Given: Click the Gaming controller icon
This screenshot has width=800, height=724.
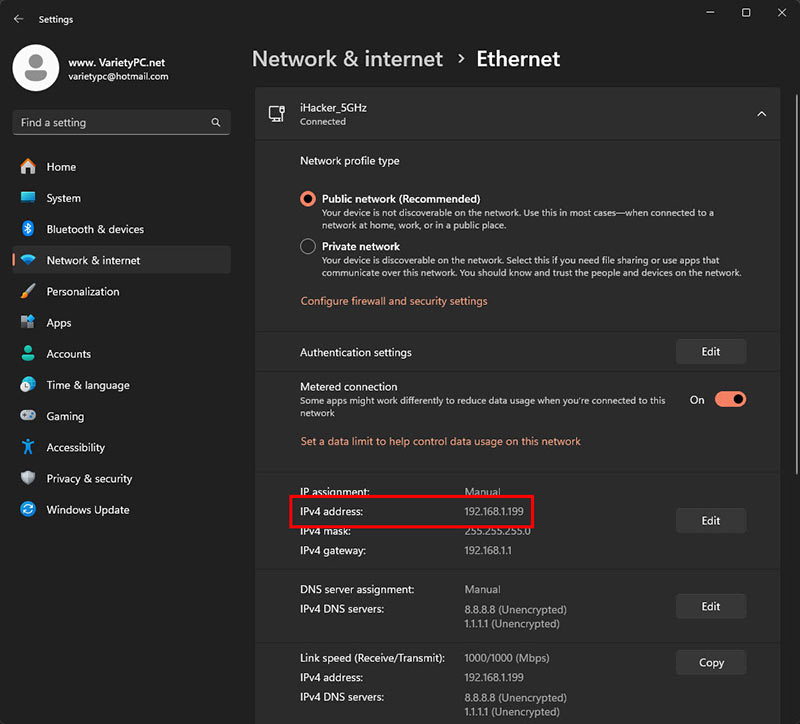Looking at the screenshot, I should (x=28, y=415).
